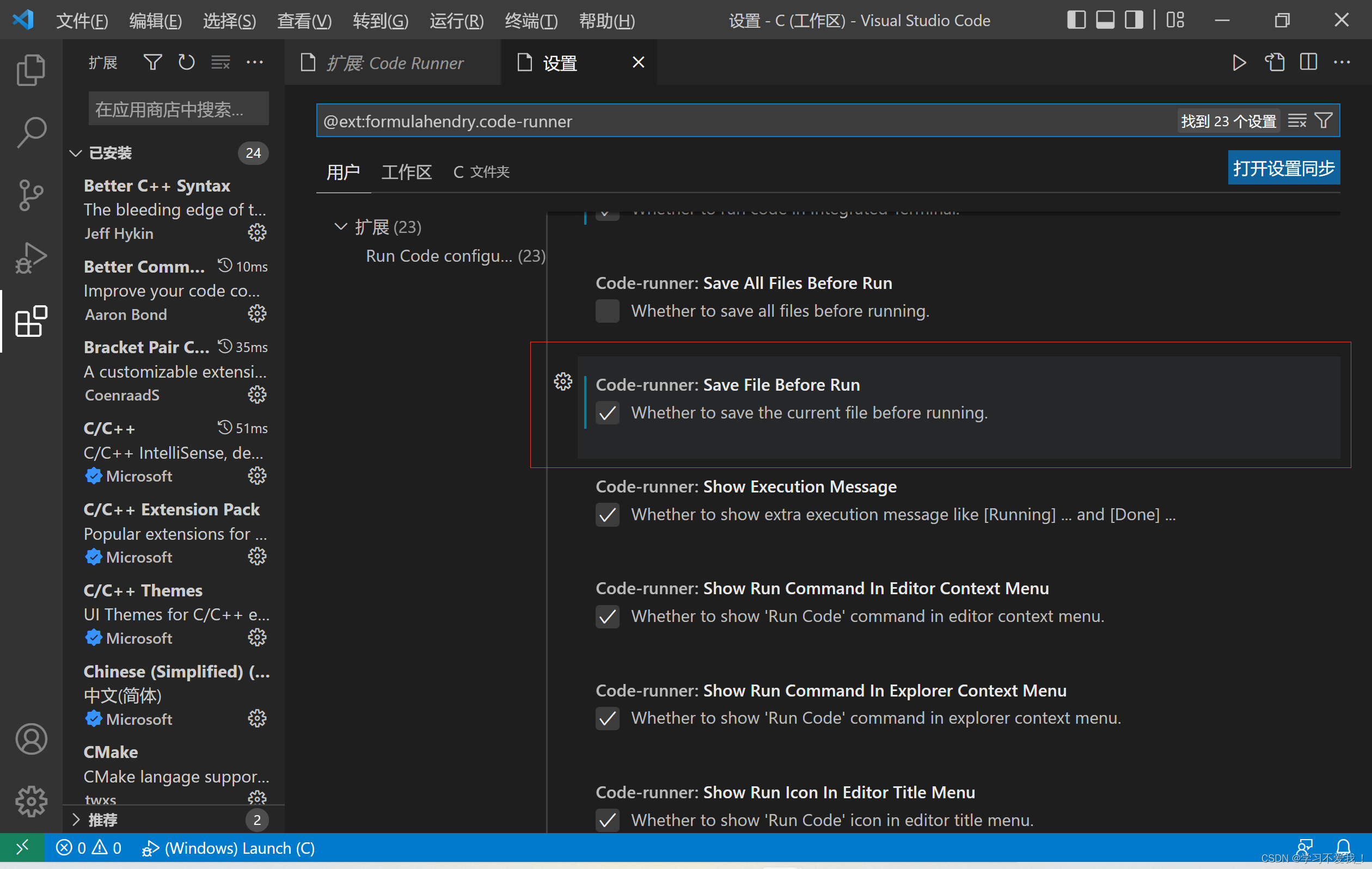Enable Save All Files Before Run checkbox
This screenshot has width=1372, height=869.
608,311
